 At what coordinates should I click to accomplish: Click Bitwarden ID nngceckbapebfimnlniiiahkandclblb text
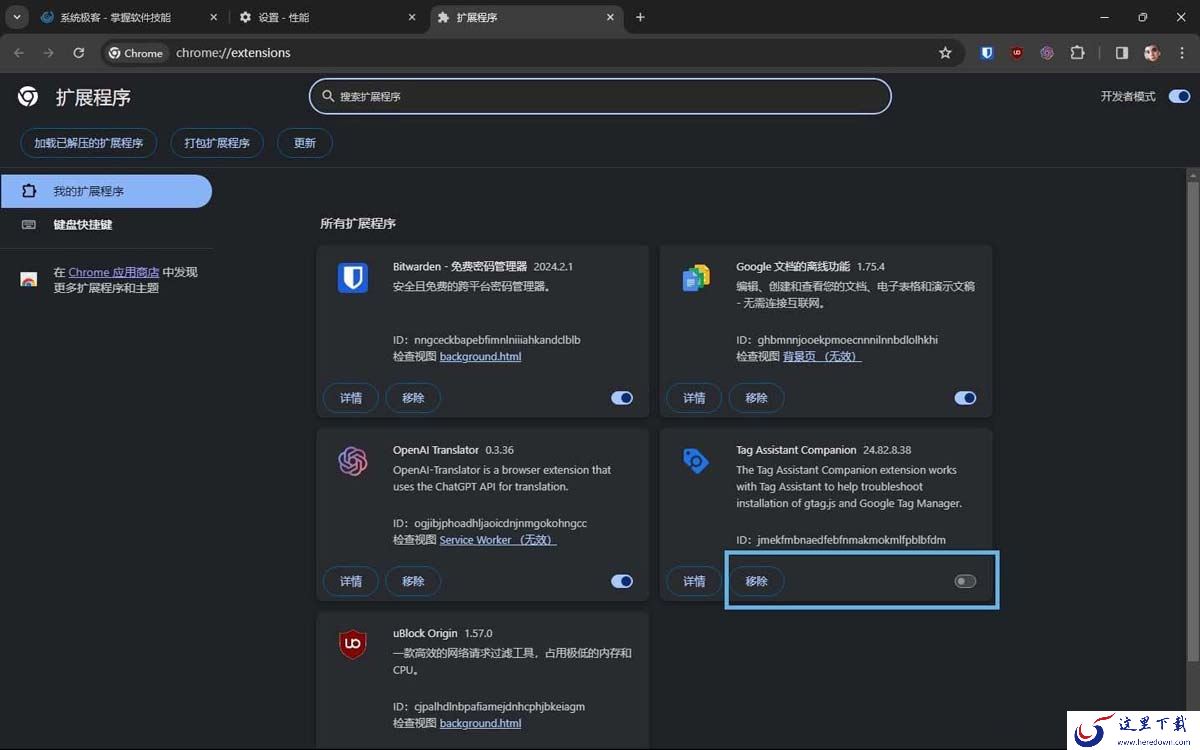[x=497, y=340]
